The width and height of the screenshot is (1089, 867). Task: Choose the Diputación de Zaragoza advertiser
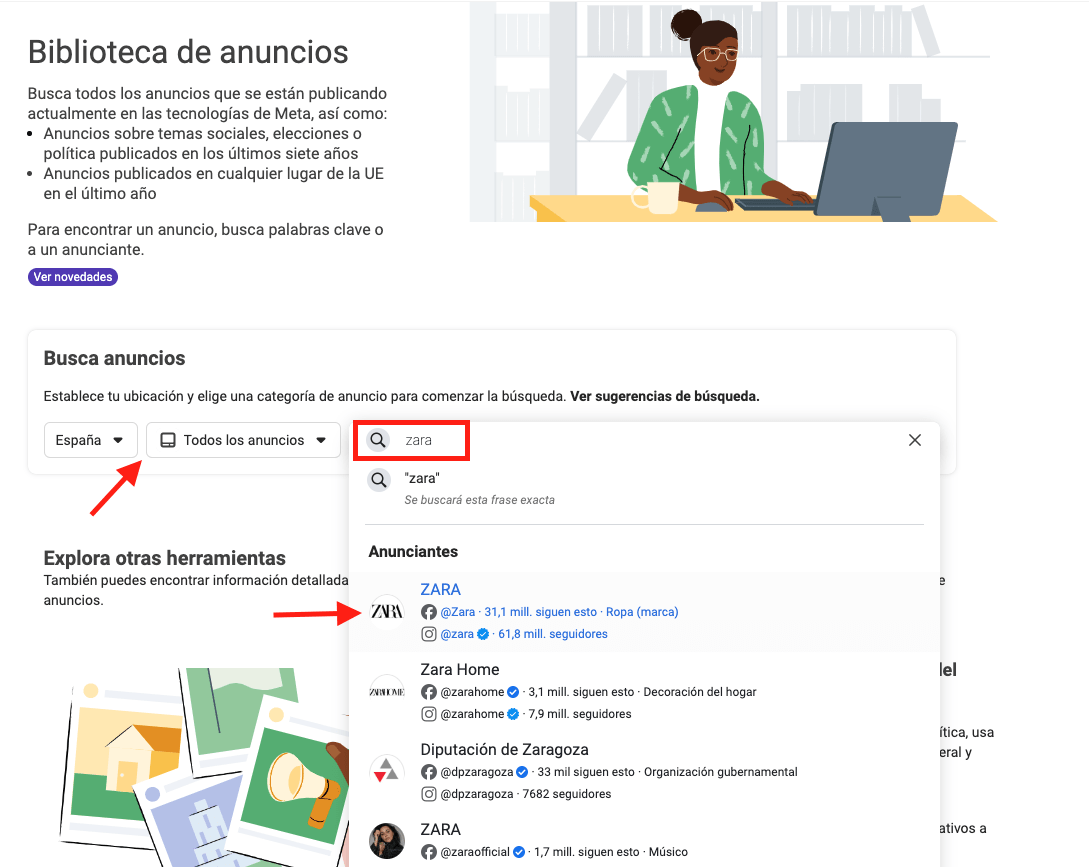pyautogui.click(x=645, y=771)
